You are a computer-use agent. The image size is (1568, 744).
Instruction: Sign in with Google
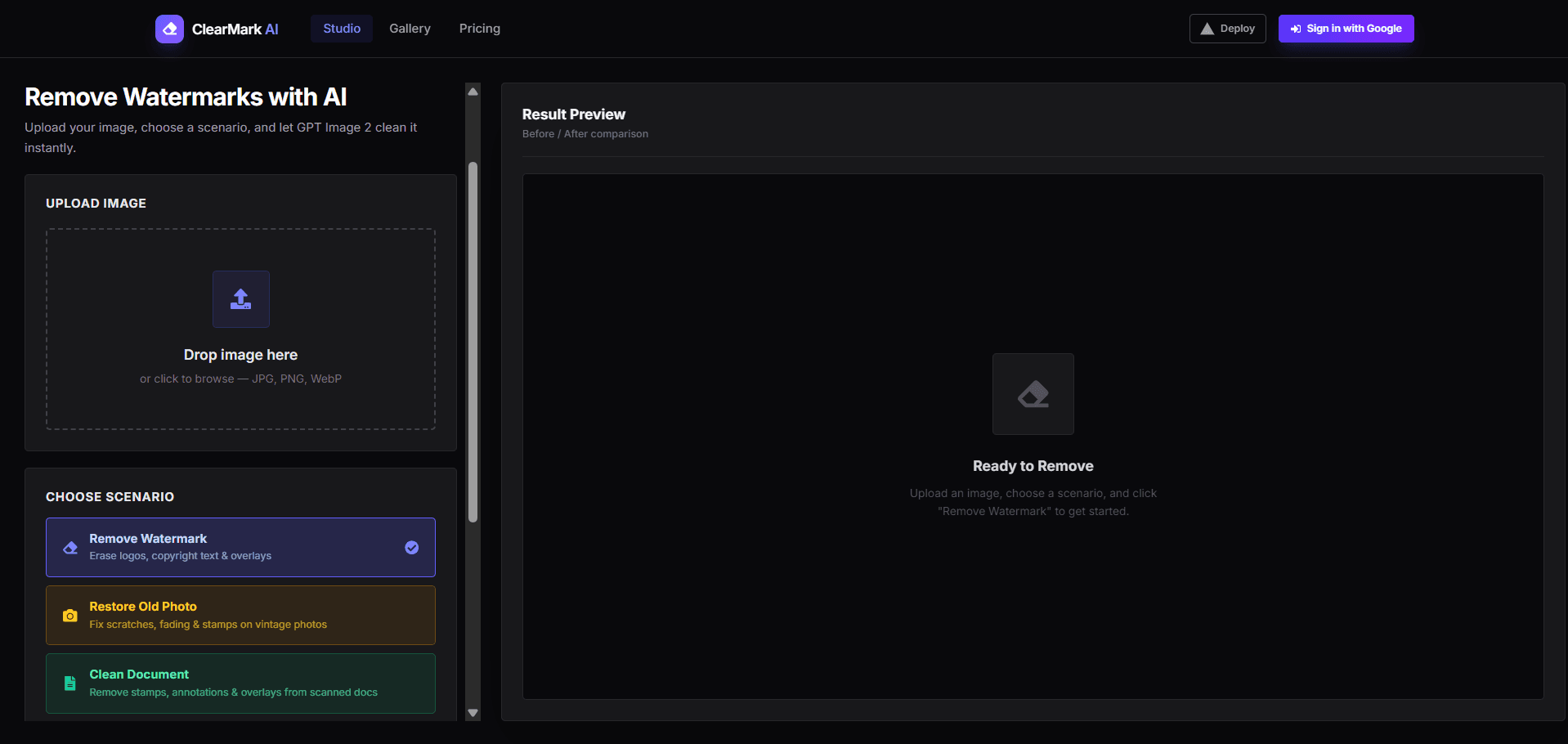(x=1346, y=29)
